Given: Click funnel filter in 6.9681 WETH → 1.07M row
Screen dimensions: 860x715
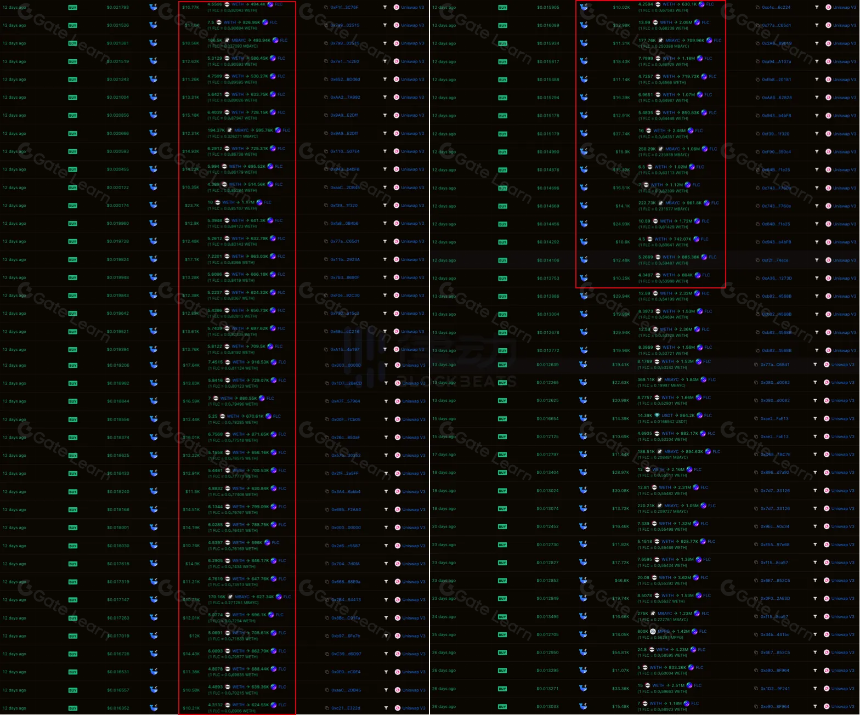Looking at the screenshot, I should tap(817, 98).
